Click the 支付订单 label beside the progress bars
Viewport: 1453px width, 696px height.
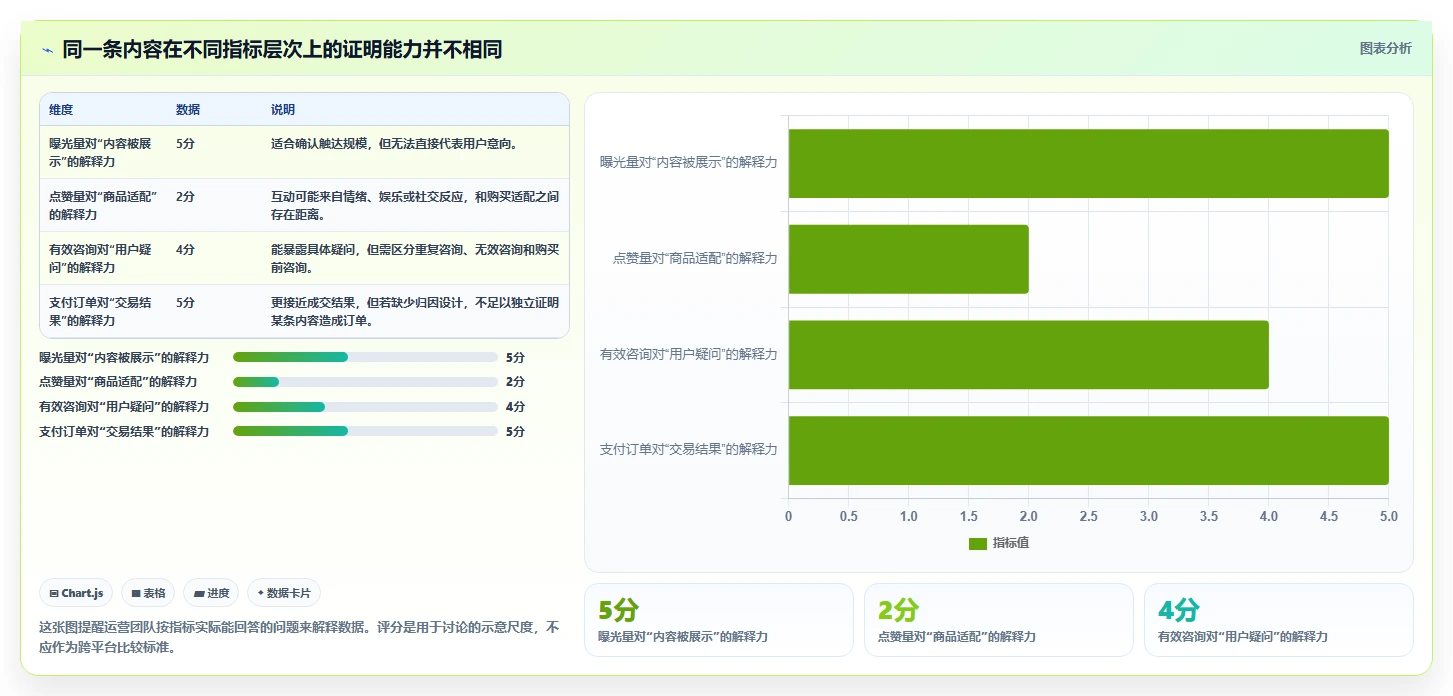[x=124, y=432]
